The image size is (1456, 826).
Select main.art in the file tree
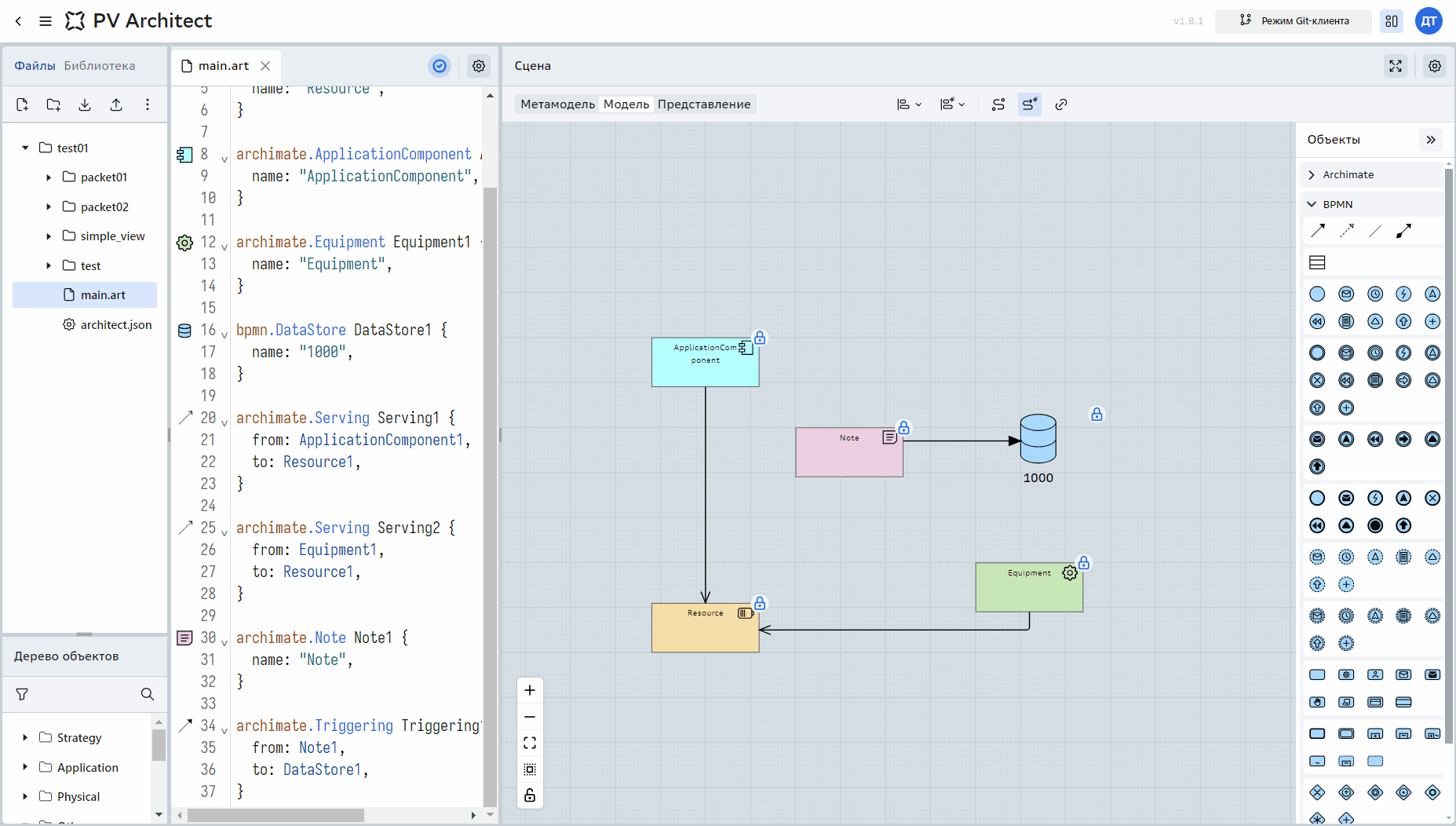[85, 295]
